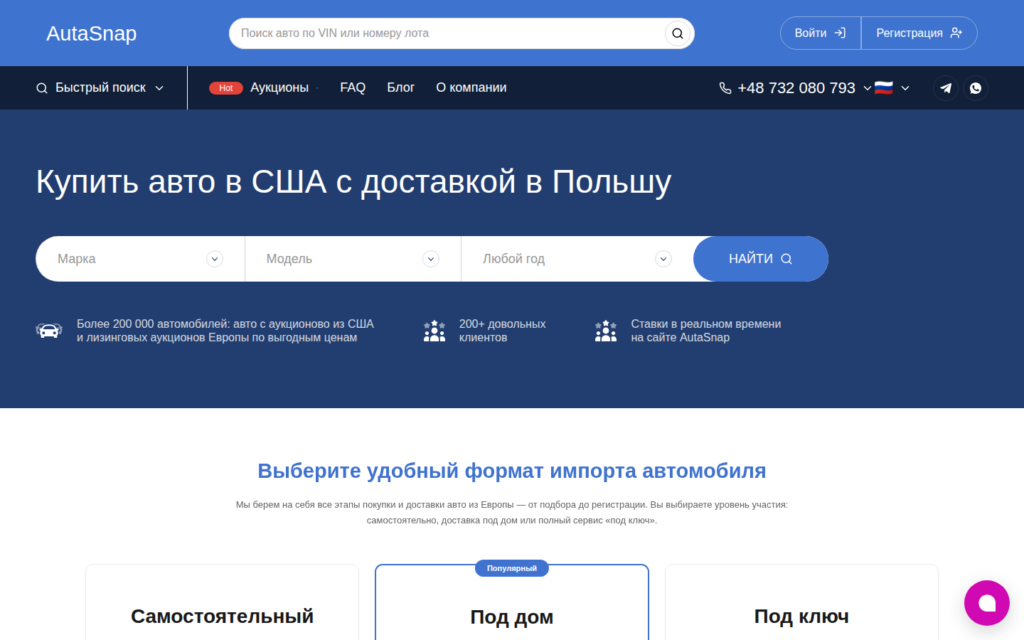This screenshot has width=1024, height=640.
Task: Open the Модель dropdown
Action: click(x=353, y=259)
